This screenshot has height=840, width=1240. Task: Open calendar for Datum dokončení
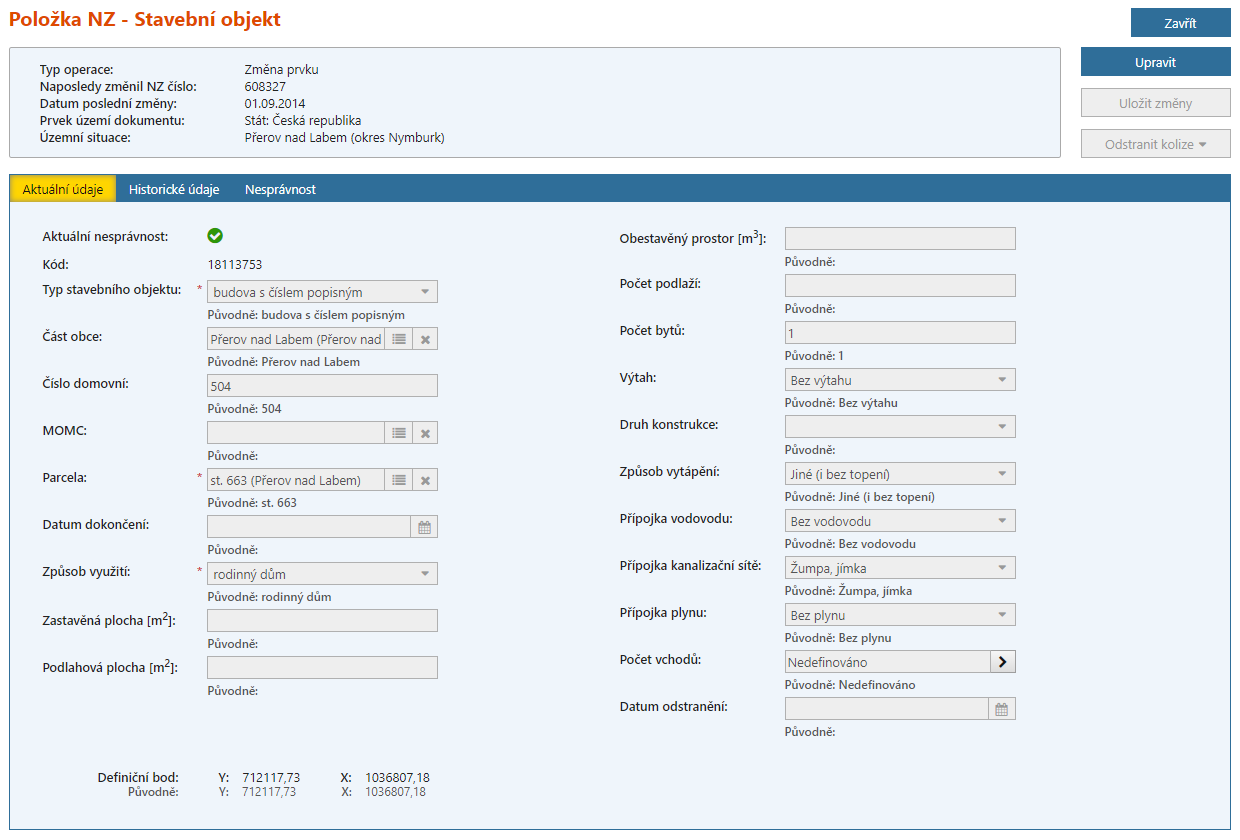pos(424,527)
